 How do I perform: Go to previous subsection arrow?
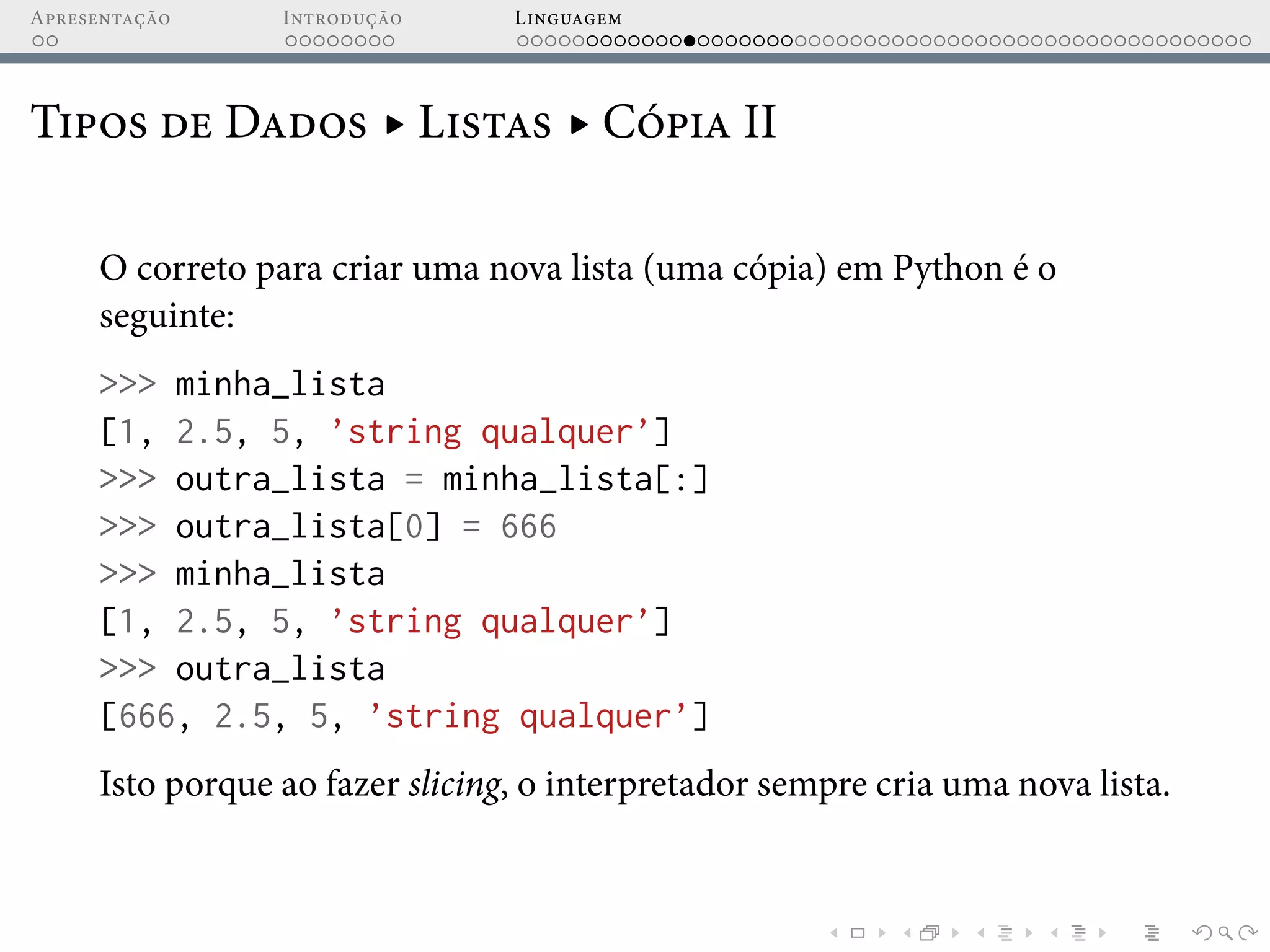pos(980,933)
